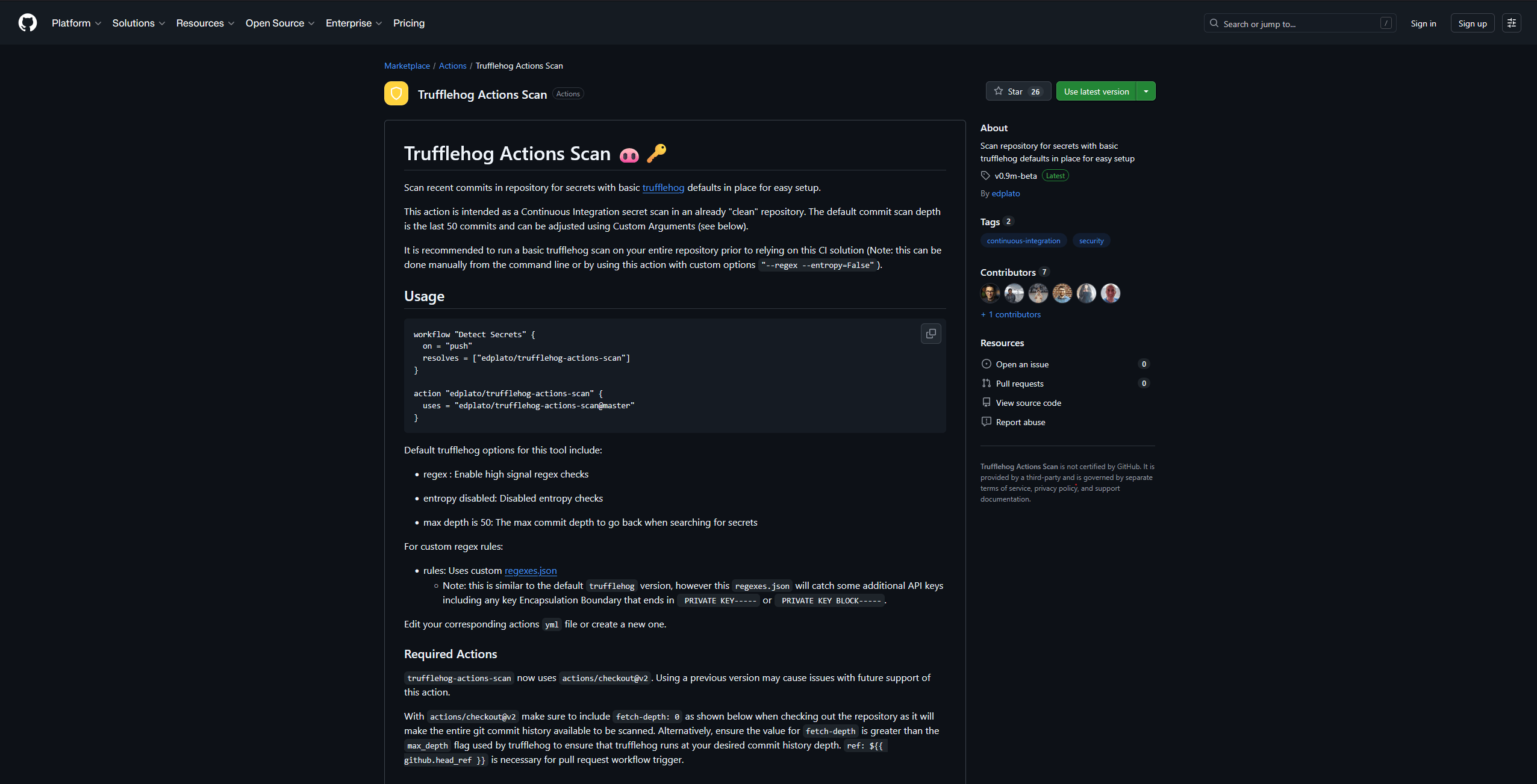Image resolution: width=1537 pixels, height=784 pixels.
Task: Focus the Search or jump to field
Action: click(1300, 23)
